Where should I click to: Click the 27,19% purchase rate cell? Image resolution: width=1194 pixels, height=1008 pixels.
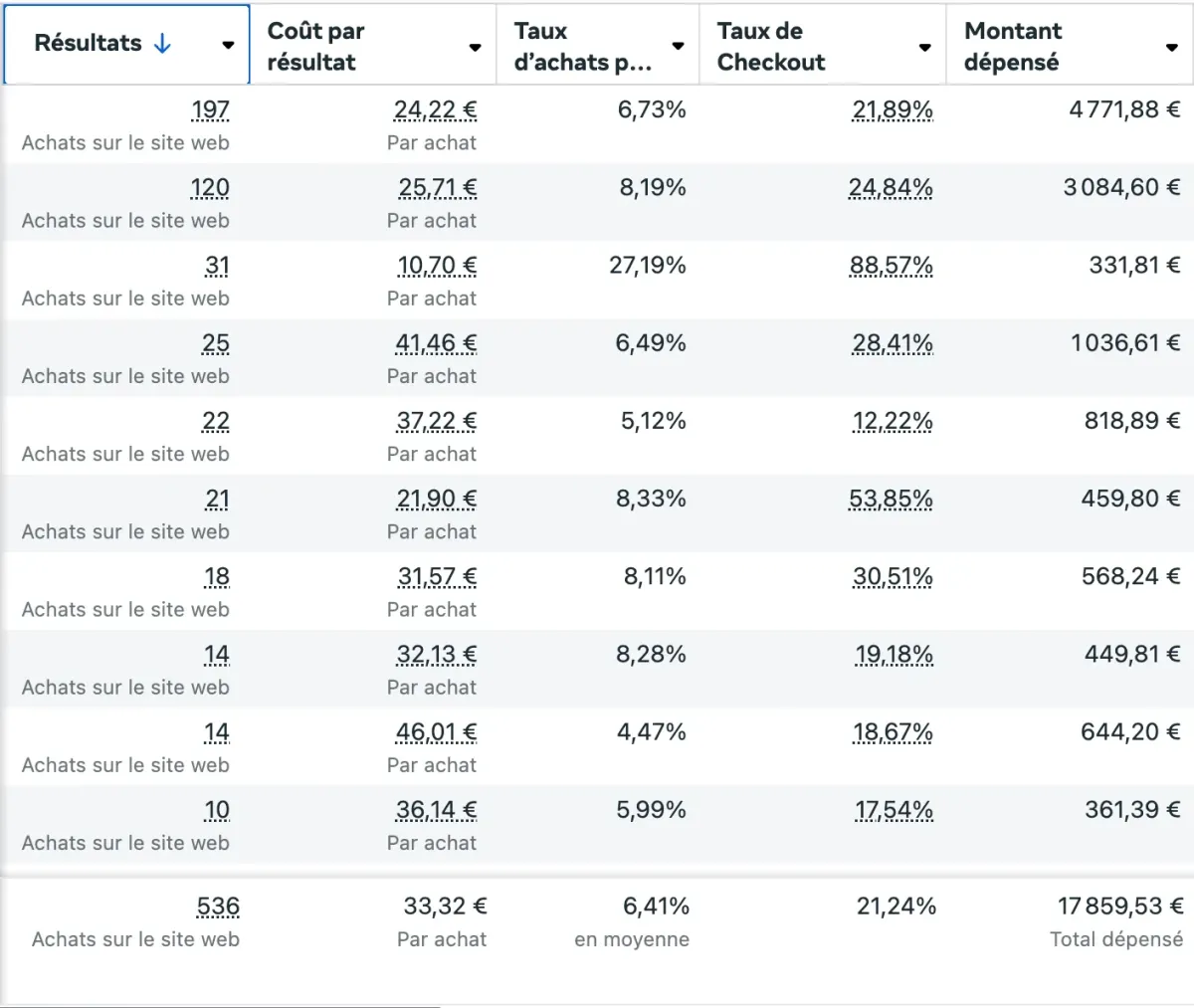648,266
